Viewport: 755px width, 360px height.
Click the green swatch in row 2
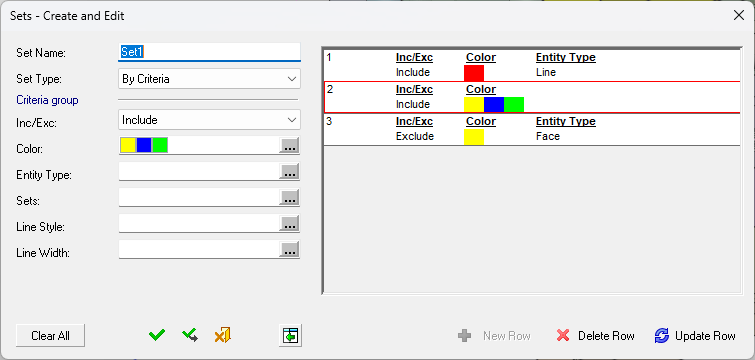click(514, 104)
